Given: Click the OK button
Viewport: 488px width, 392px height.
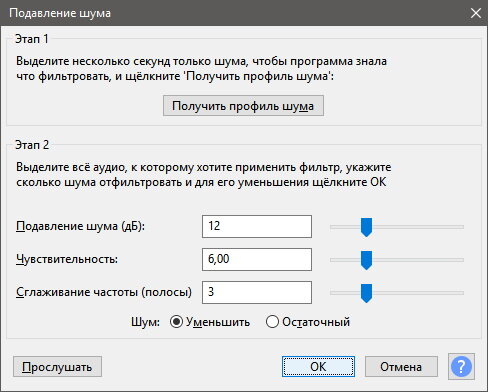Looking at the screenshot, I should (318, 367).
